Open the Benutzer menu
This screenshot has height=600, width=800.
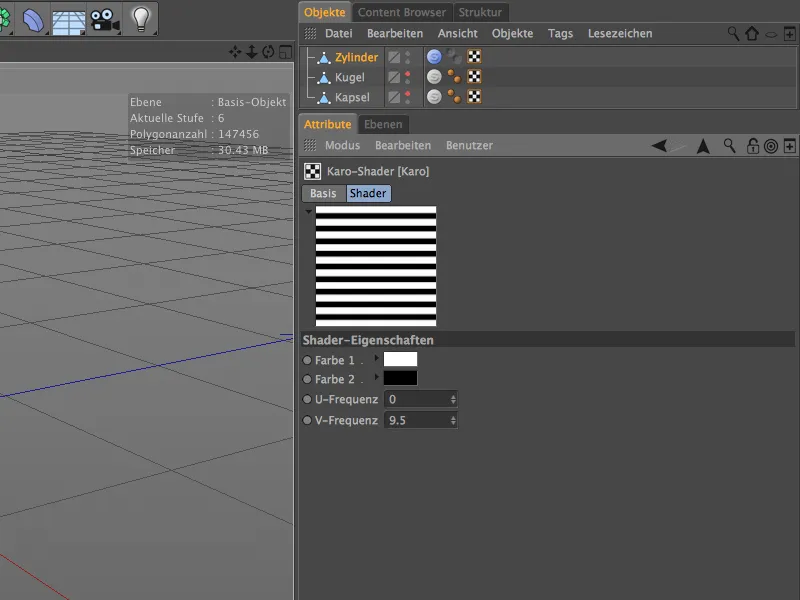(x=469, y=145)
